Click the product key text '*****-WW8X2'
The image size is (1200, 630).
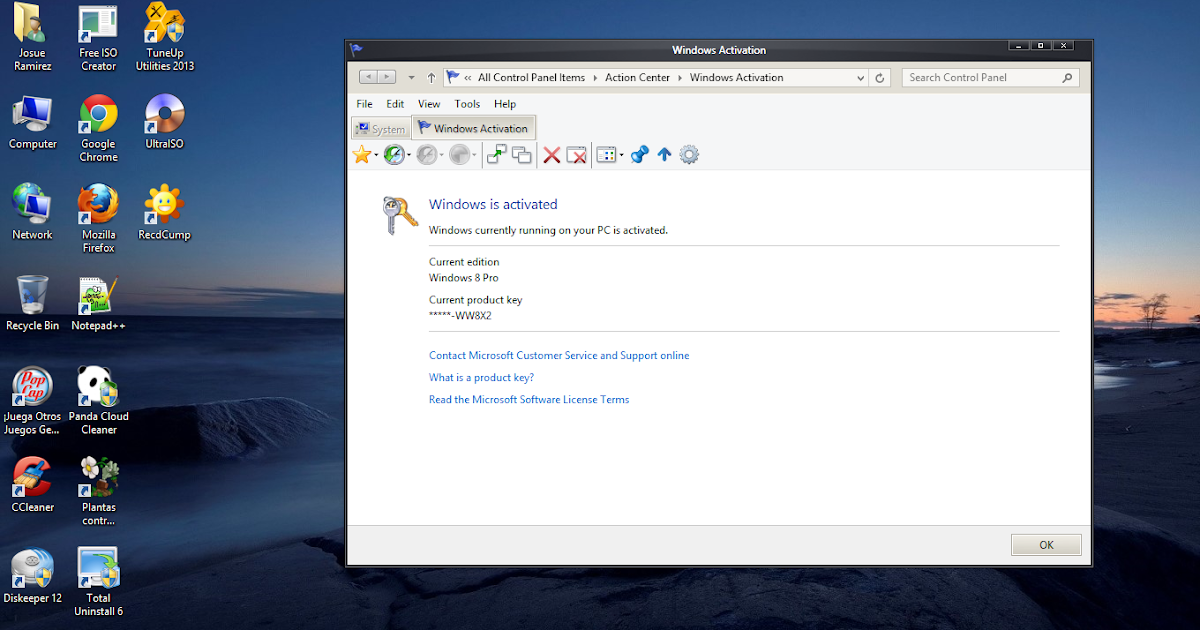(x=460, y=315)
